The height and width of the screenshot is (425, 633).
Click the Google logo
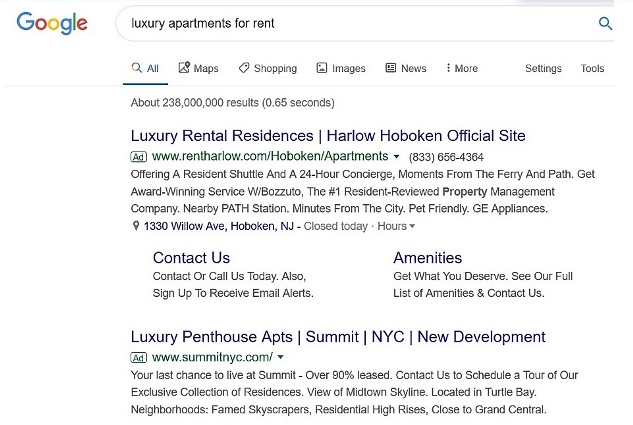tap(52, 23)
